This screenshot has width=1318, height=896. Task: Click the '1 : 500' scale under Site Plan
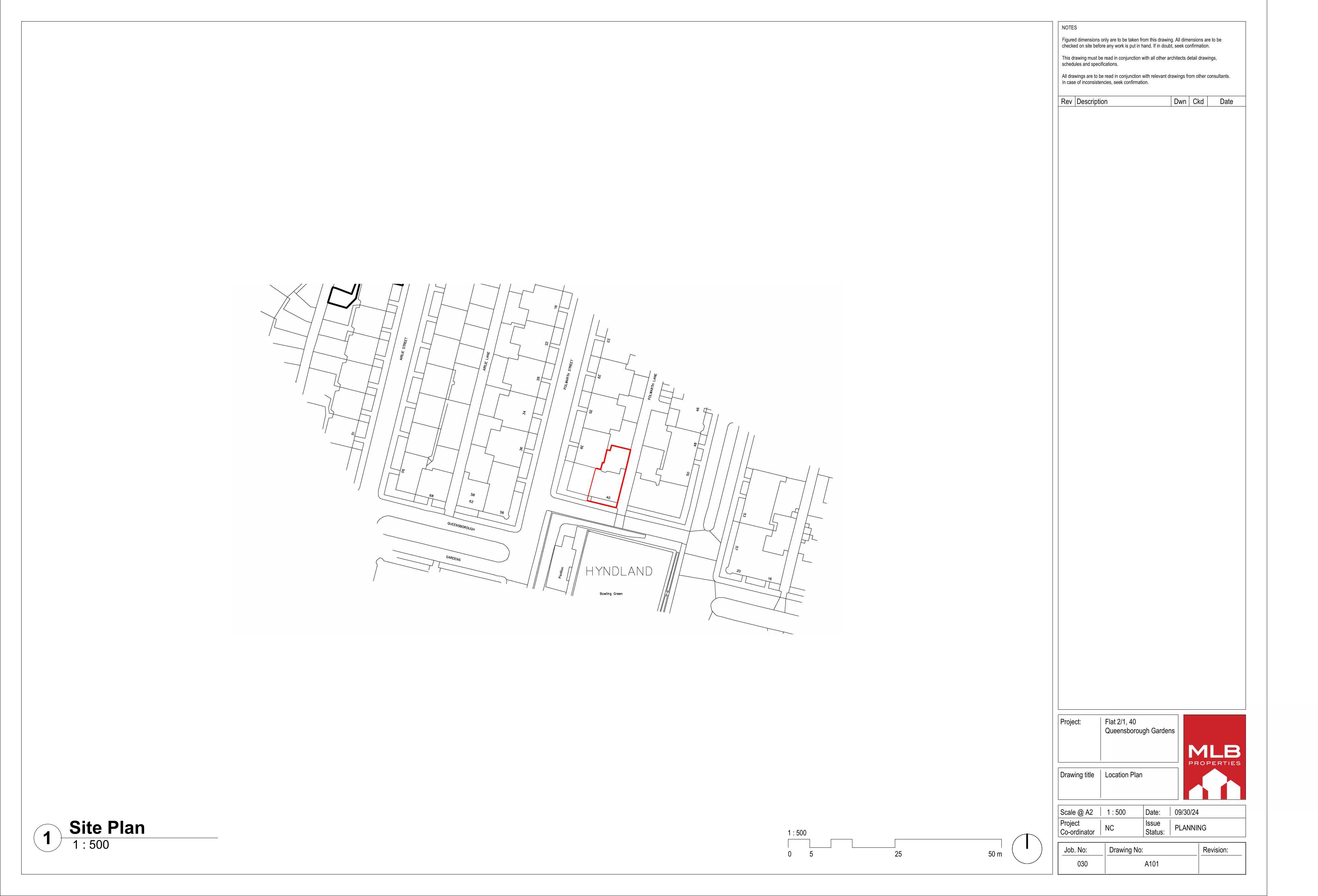pyautogui.click(x=91, y=845)
